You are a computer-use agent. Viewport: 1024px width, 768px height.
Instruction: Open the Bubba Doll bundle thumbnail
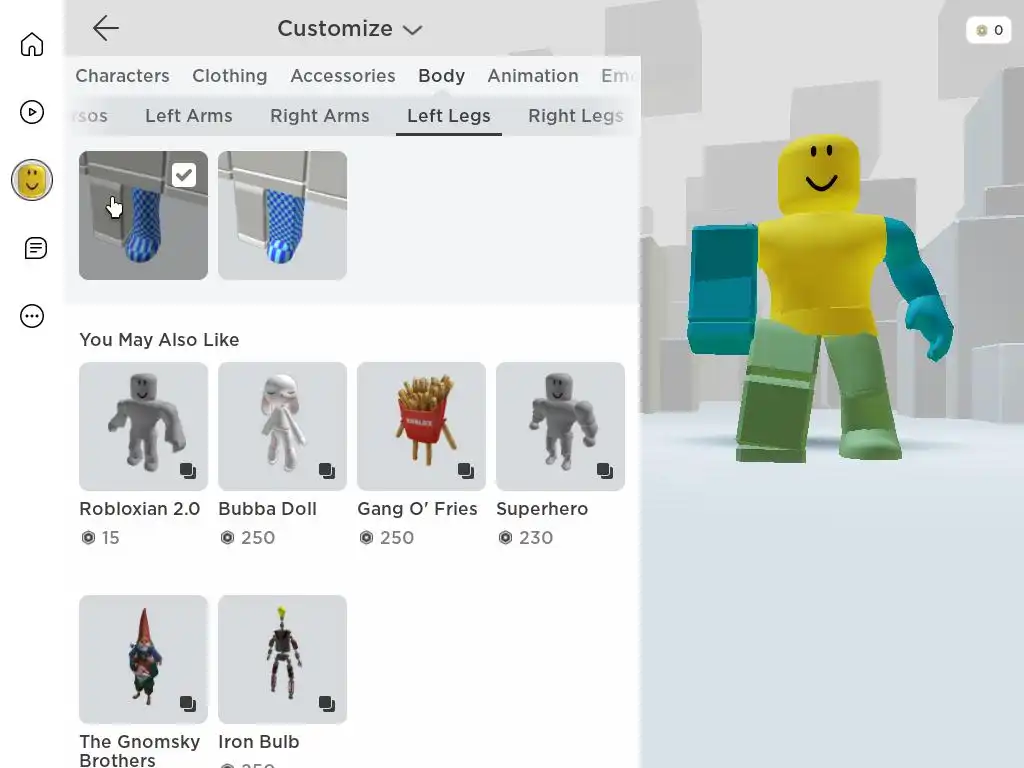[x=283, y=426]
